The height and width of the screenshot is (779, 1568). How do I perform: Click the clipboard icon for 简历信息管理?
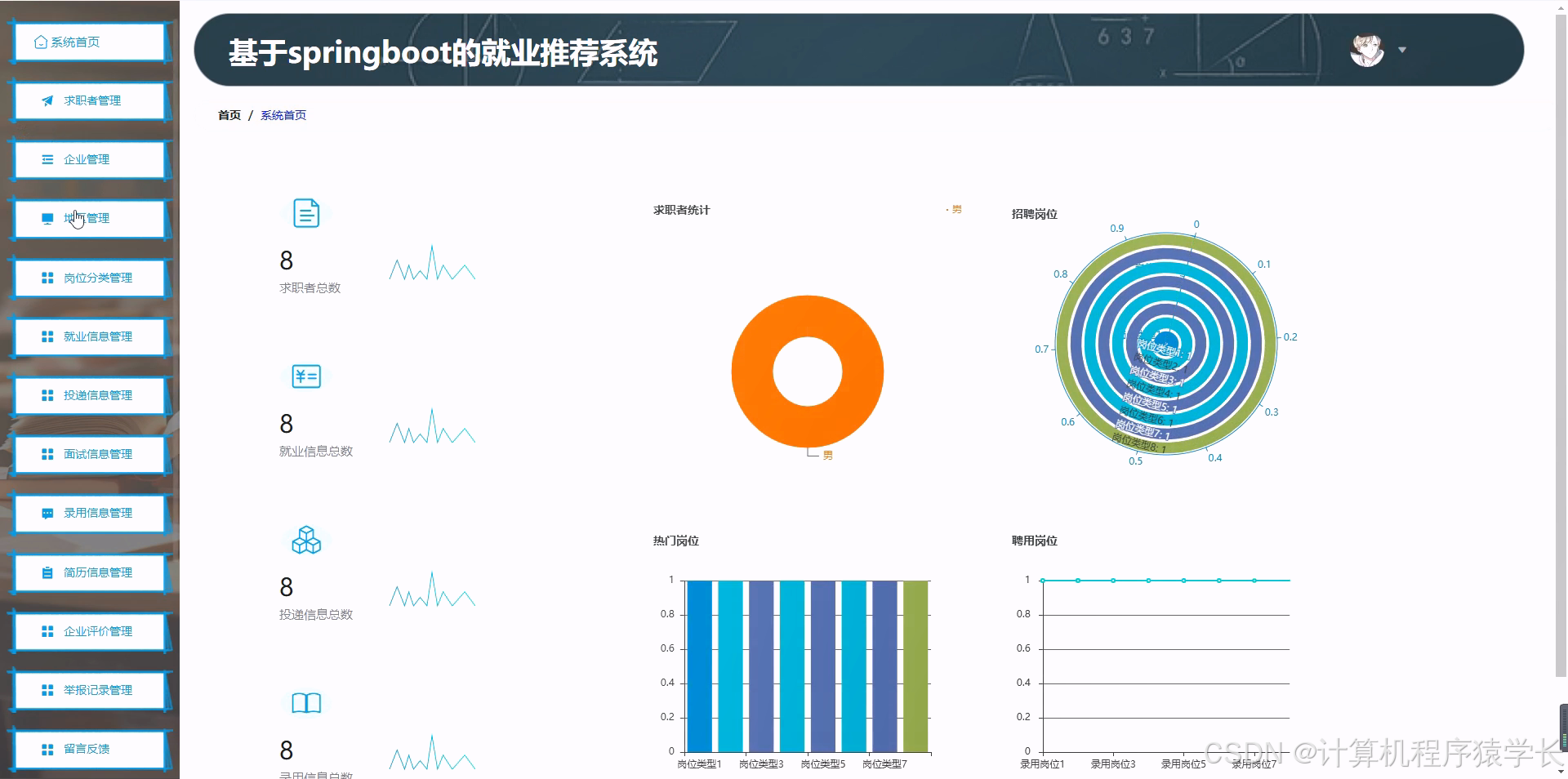[x=47, y=572]
